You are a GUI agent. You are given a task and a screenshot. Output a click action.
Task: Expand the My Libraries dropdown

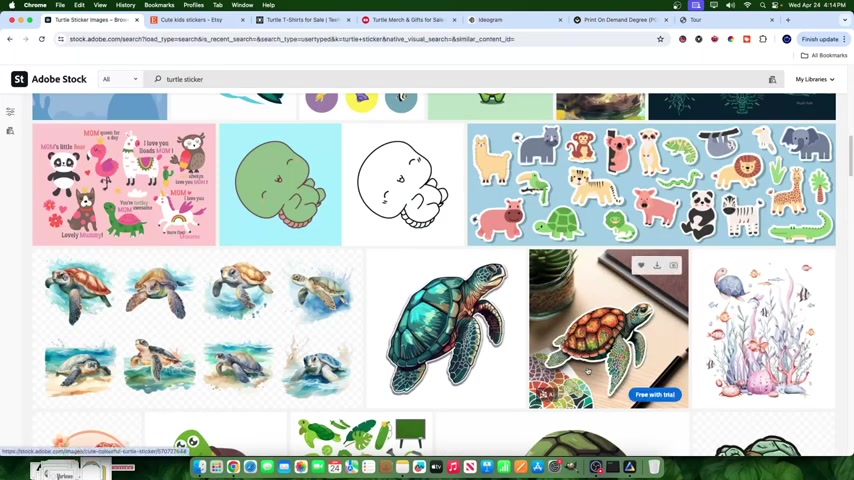[815, 80]
